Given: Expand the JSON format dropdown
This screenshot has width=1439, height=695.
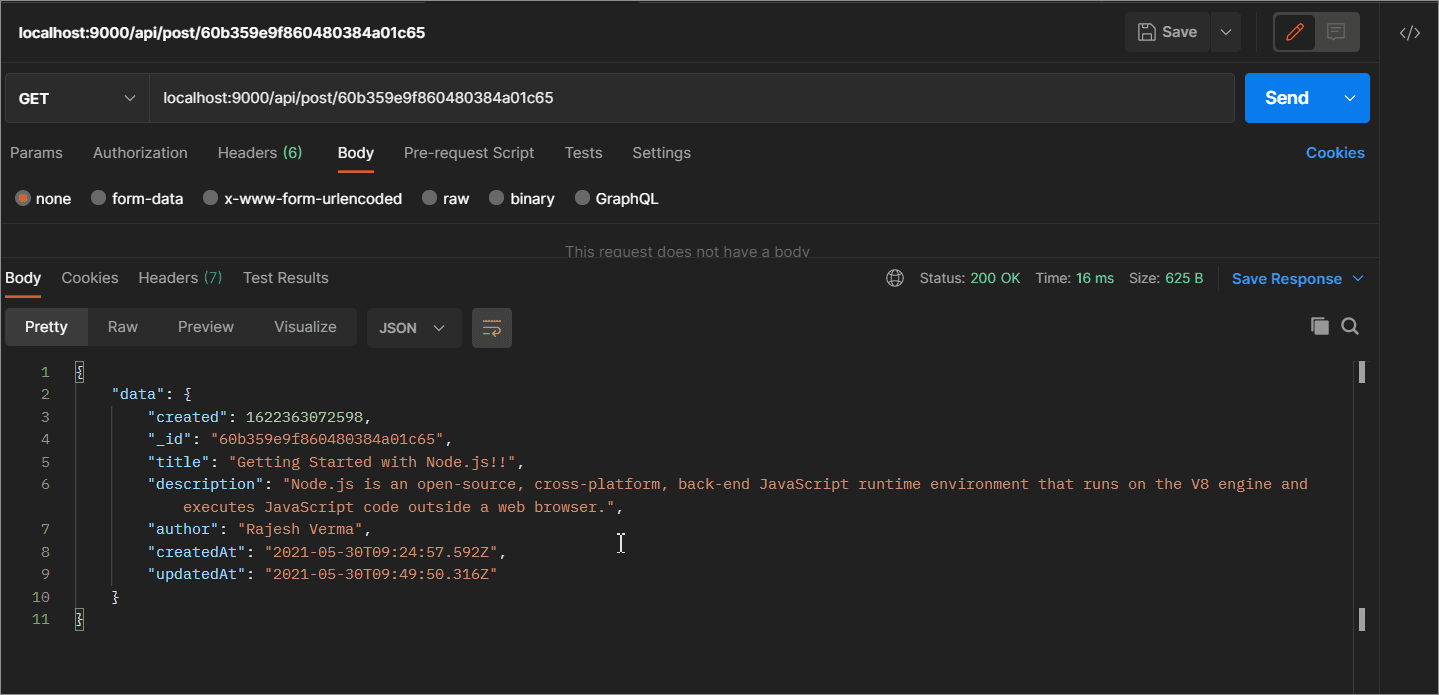Looking at the screenshot, I should click(413, 328).
